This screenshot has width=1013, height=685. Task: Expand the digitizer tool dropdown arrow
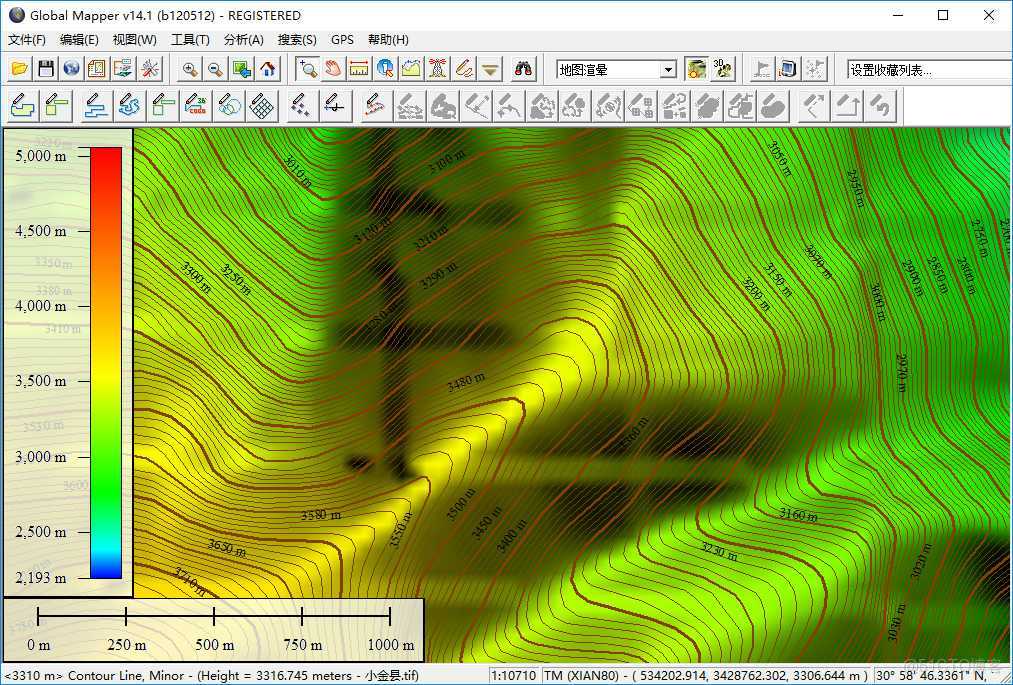click(488, 70)
